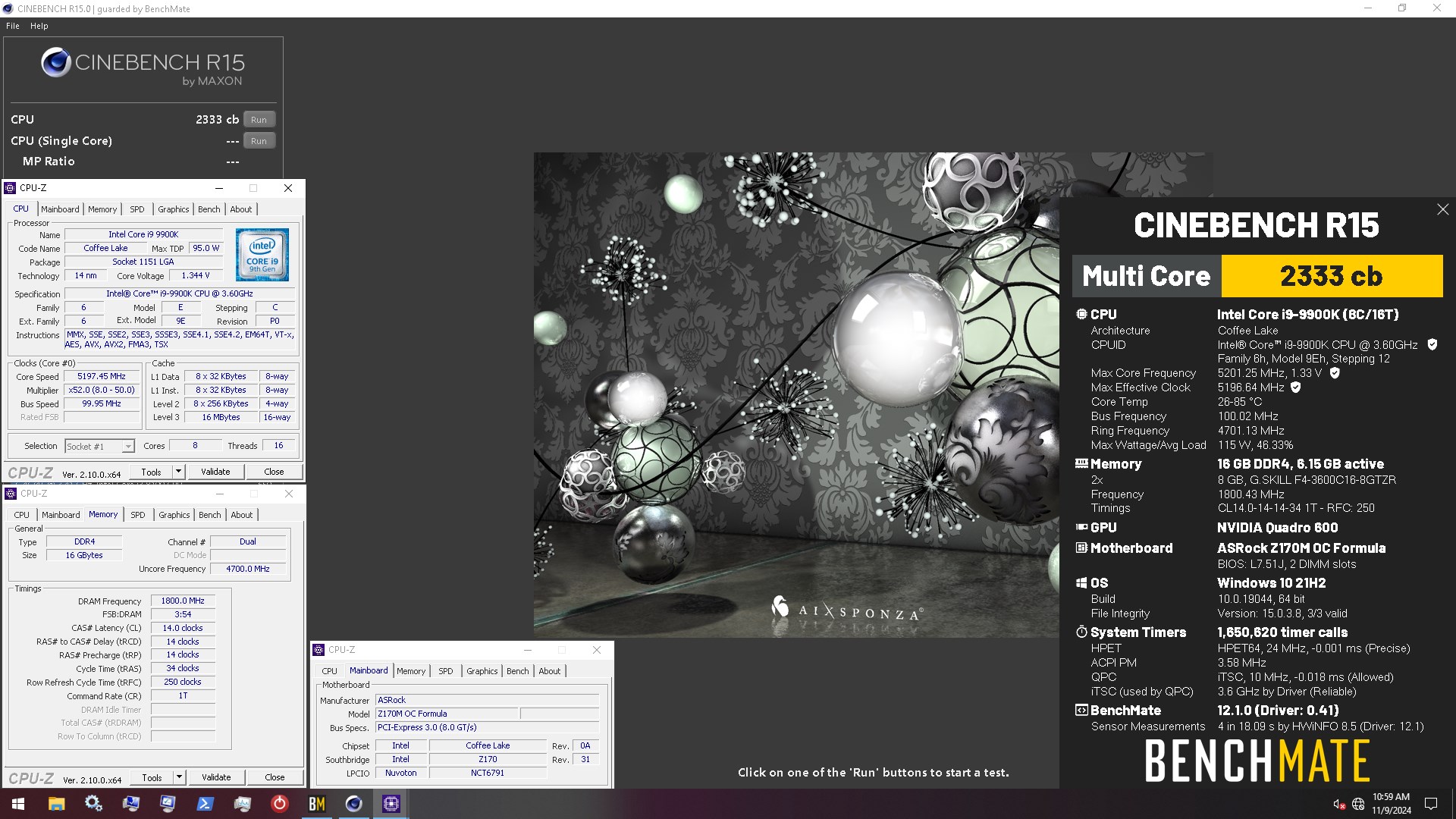Click the red power button taskbar icon
Image resolution: width=1456 pixels, height=819 pixels.
[x=279, y=804]
